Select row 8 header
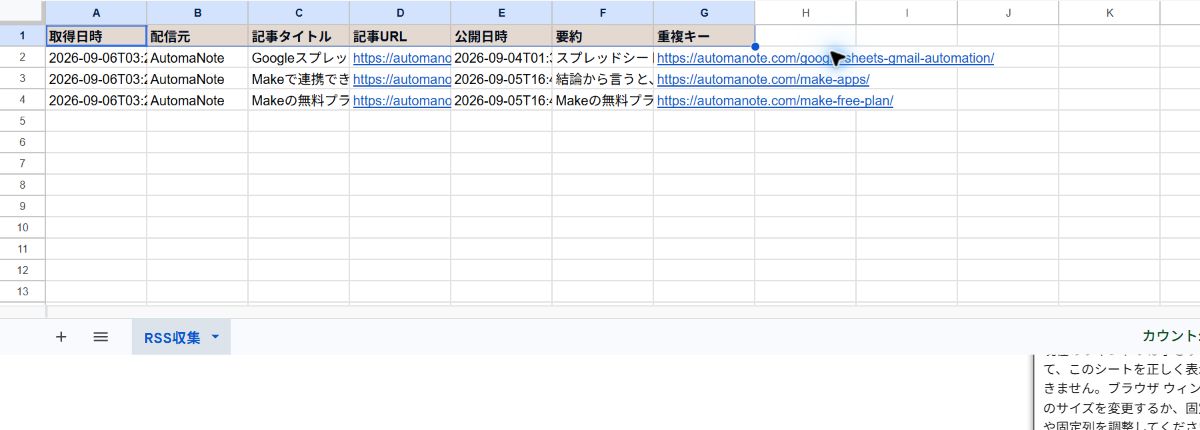This screenshot has width=1200, height=430. 22,184
